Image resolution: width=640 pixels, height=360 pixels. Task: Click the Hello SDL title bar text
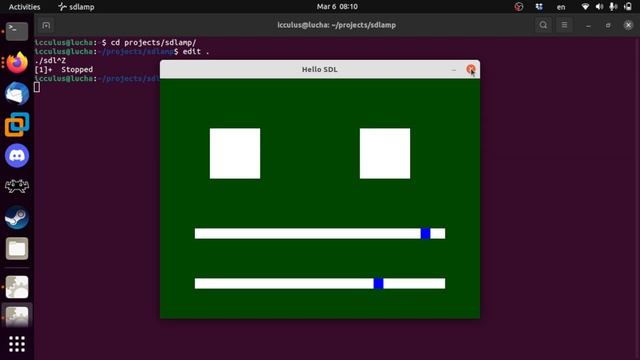[320, 69]
